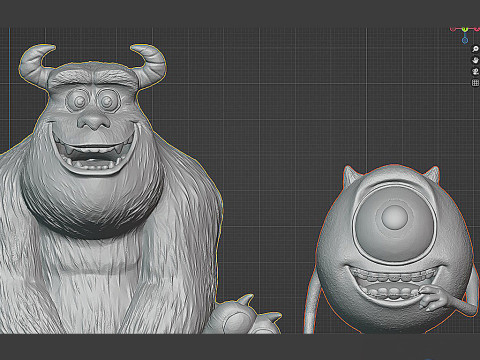Select the one-eyed round monster model

(x=392, y=250)
